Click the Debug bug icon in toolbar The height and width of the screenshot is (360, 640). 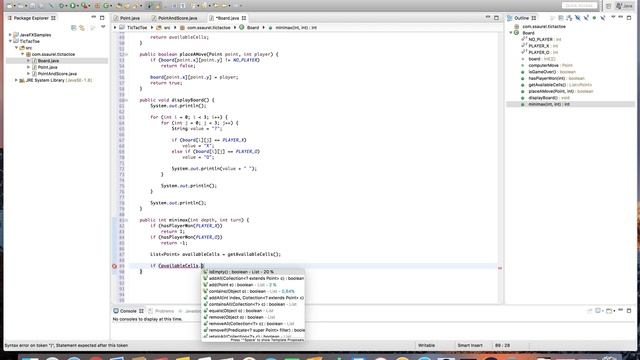61,6
